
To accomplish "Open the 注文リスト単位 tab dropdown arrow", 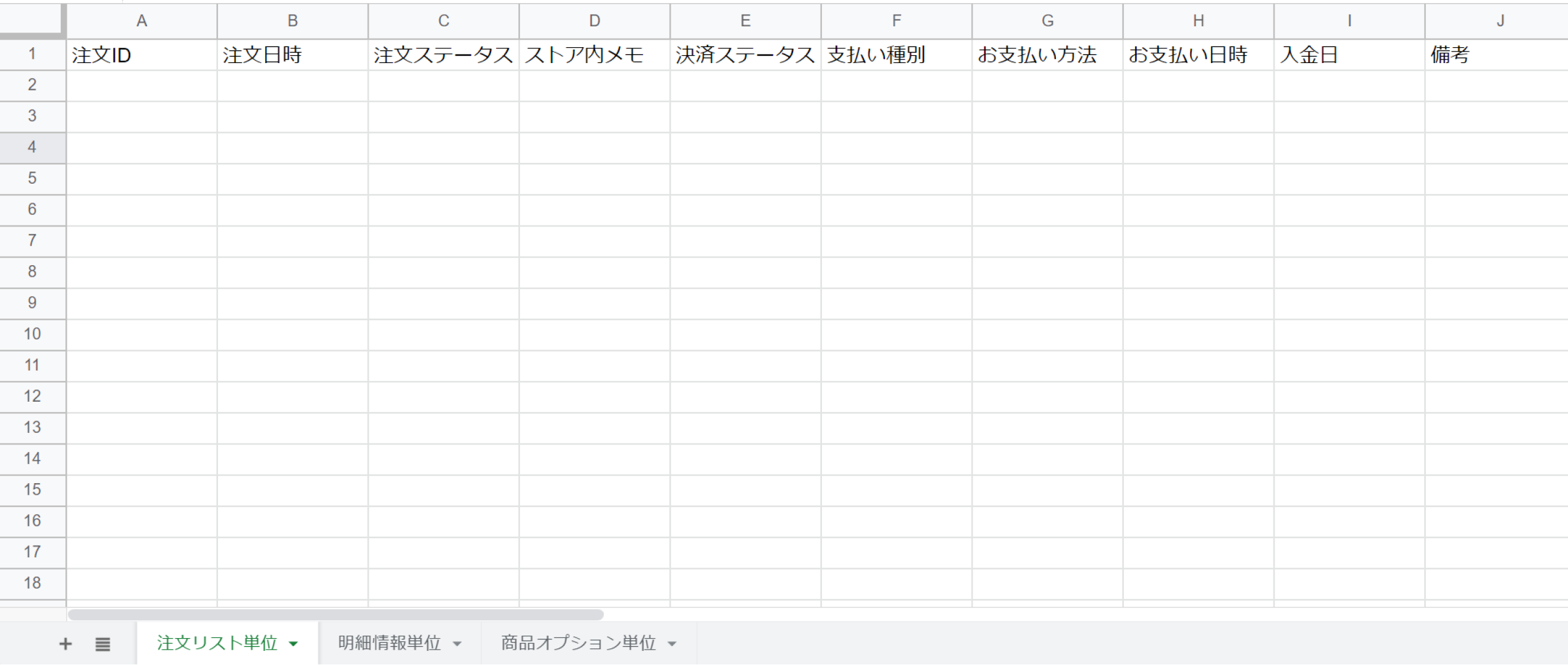I will (x=293, y=644).
